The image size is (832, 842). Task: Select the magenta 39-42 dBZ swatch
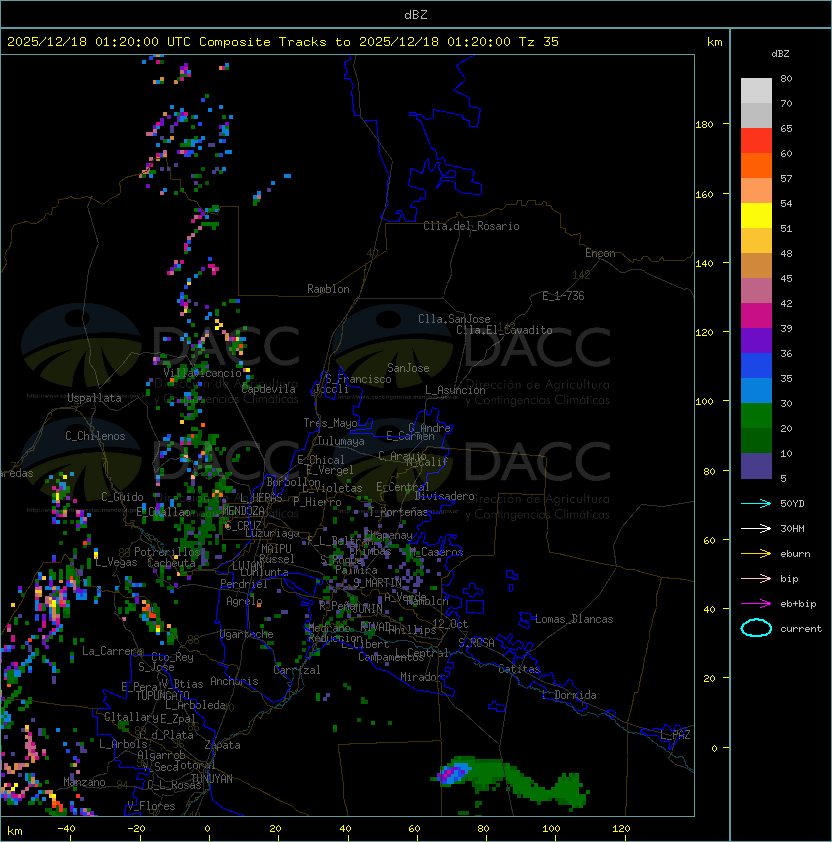(x=756, y=316)
